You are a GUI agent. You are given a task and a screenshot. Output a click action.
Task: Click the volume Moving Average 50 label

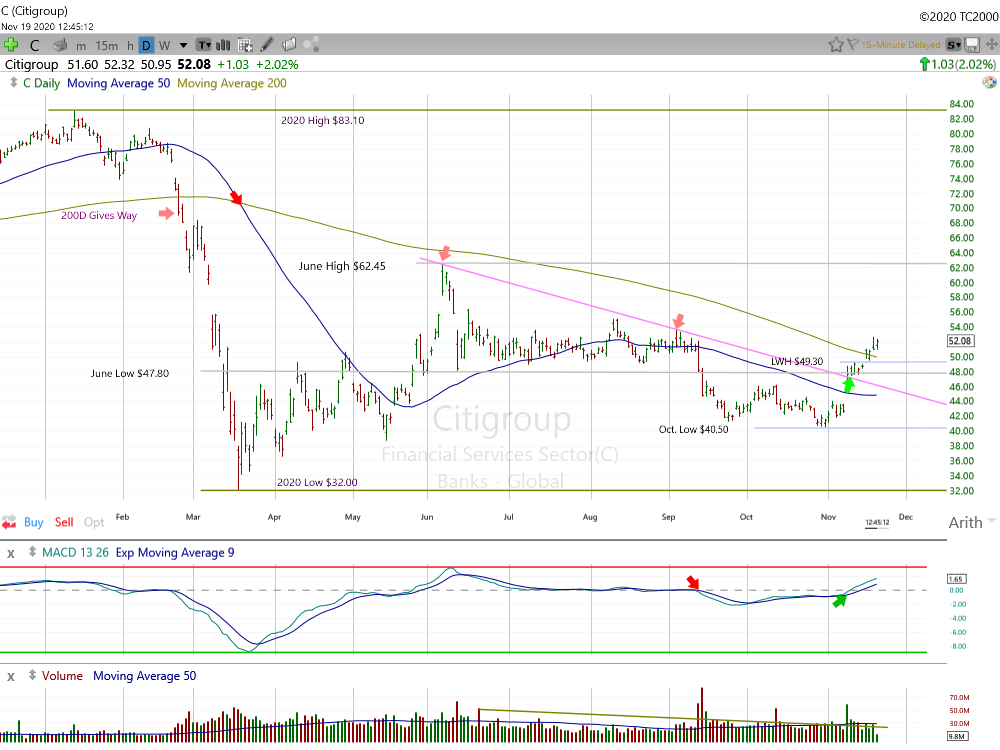coord(145,675)
